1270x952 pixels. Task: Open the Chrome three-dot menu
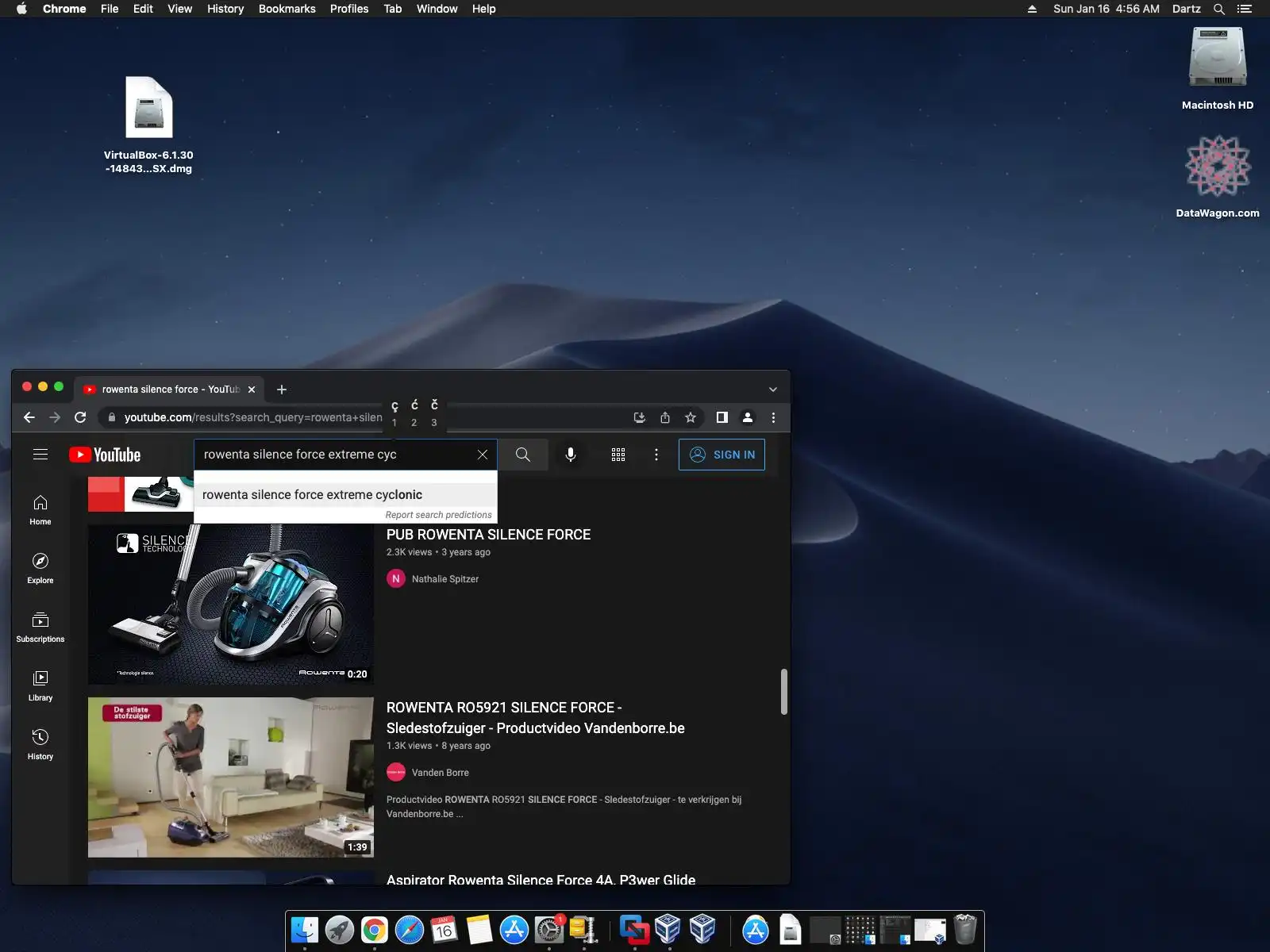click(773, 417)
